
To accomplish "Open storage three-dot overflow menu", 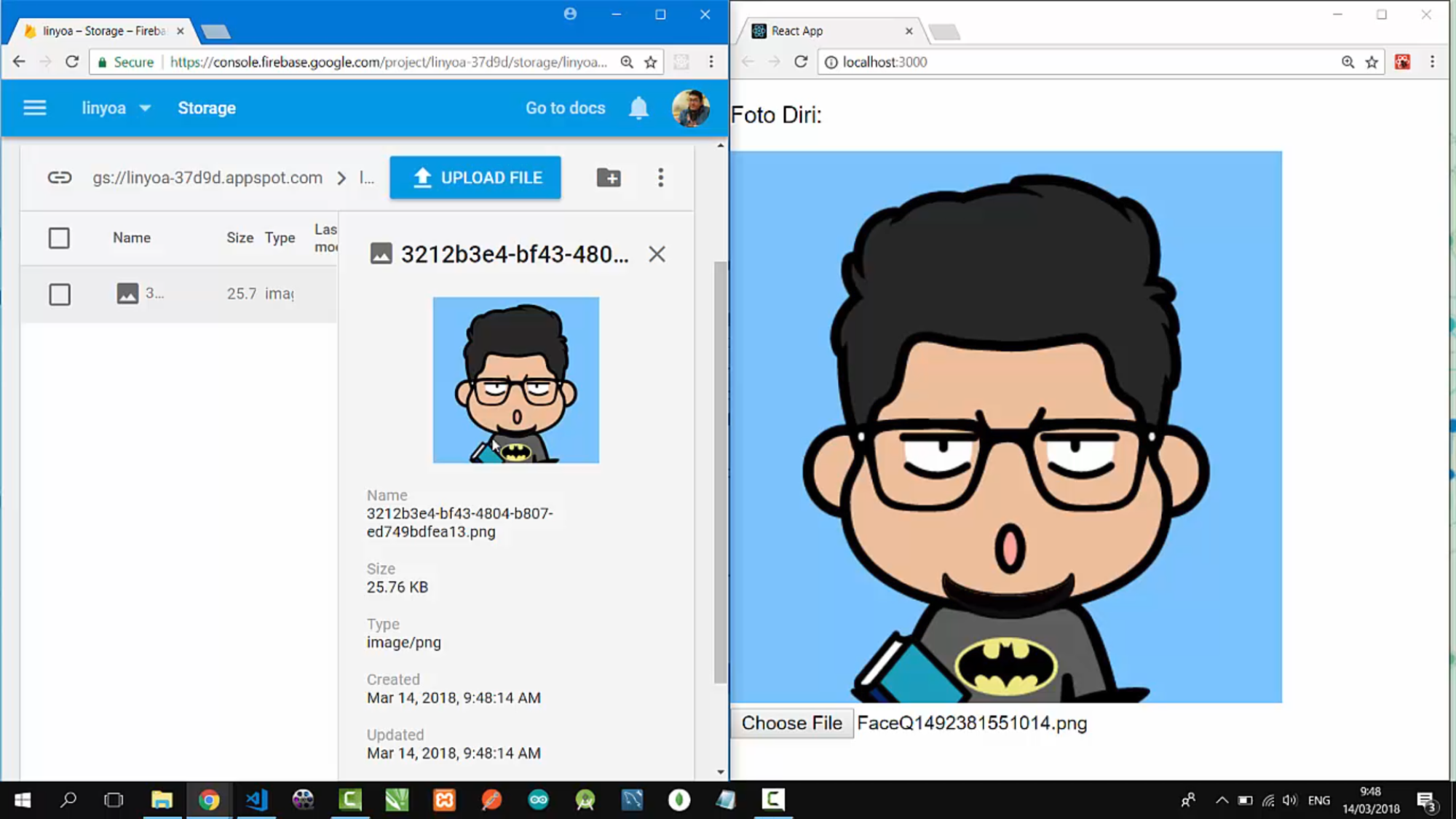I will click(x=660, y=178).
